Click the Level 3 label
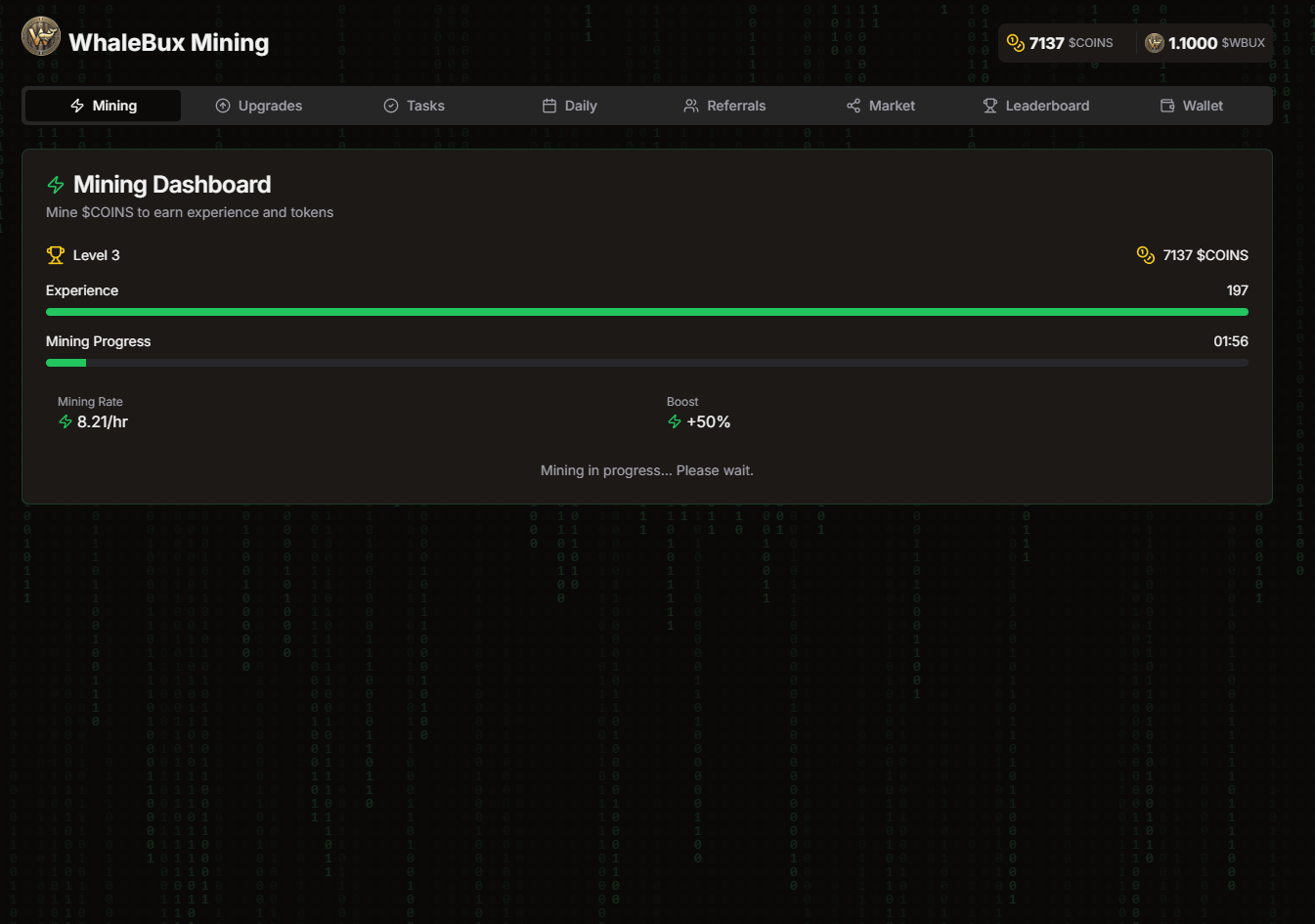The image size is (1315, 924). pos(97,255)
